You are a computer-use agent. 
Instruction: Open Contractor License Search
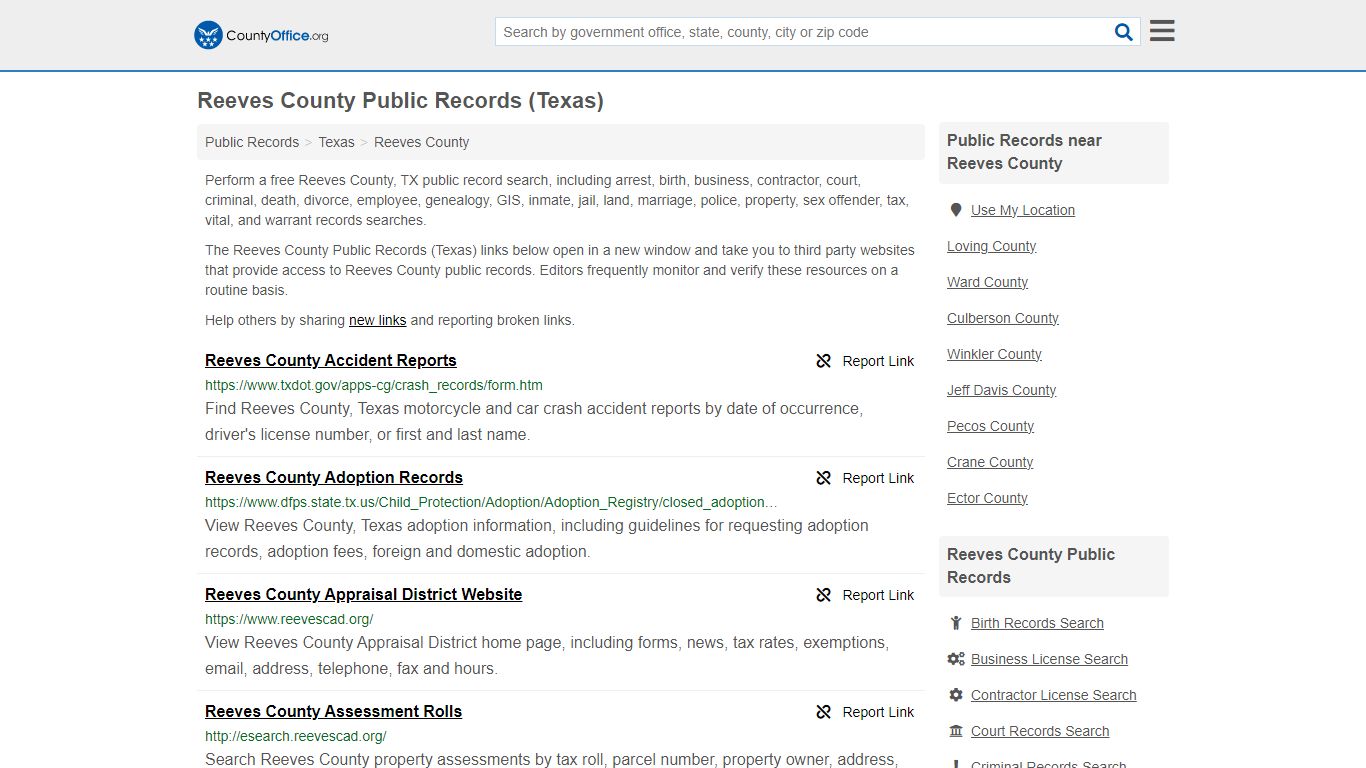click(1053, 695)
